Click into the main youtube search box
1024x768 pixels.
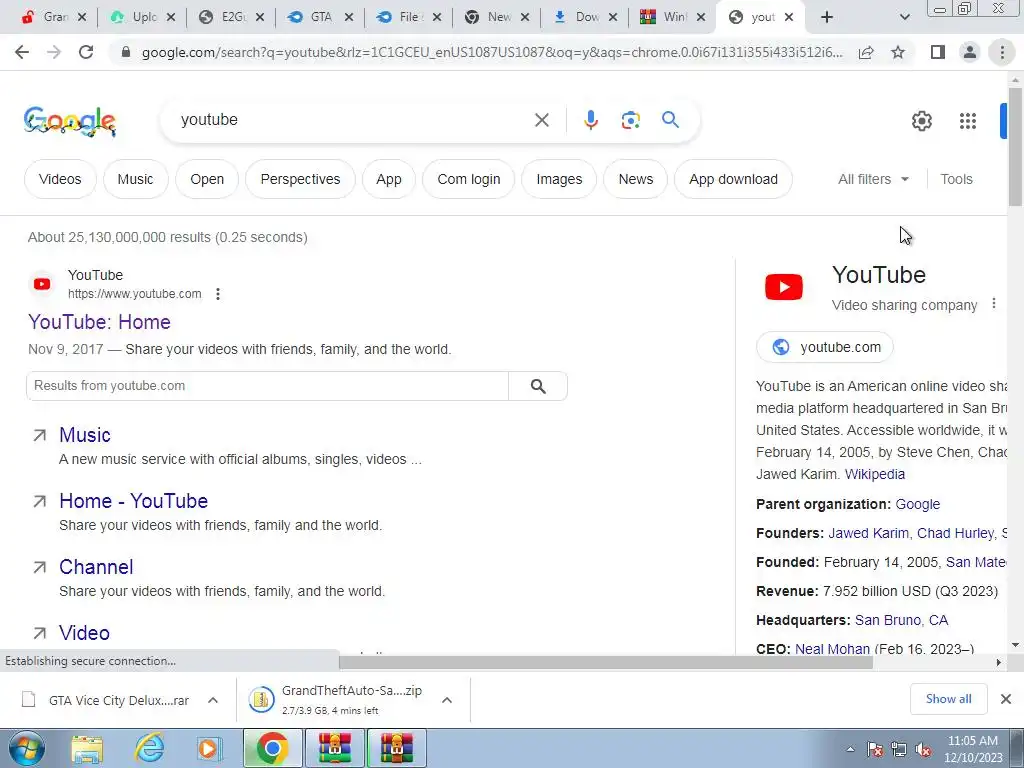click(353, 120)
